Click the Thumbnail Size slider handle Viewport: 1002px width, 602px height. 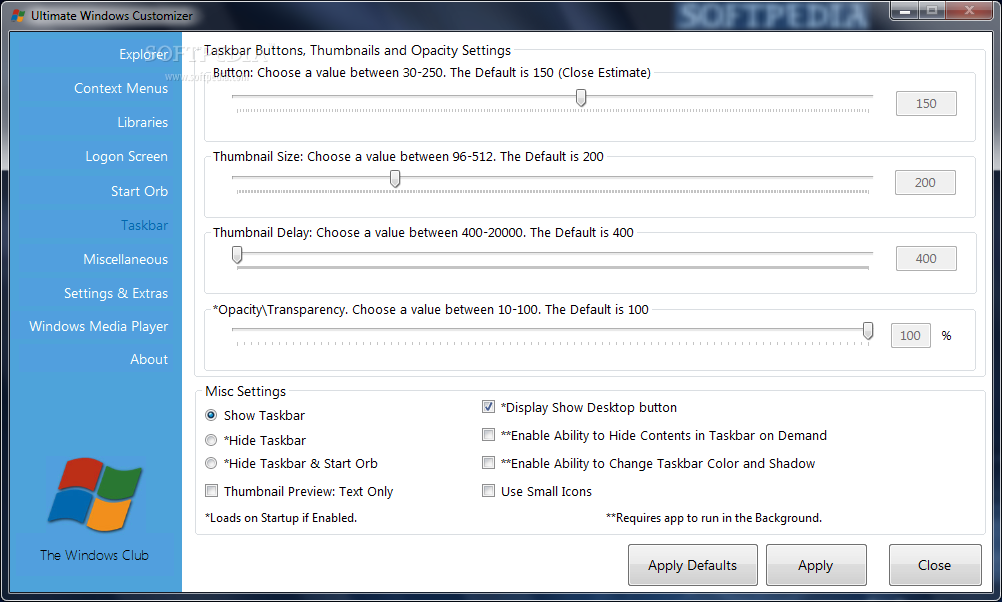(x=395, y=179)
